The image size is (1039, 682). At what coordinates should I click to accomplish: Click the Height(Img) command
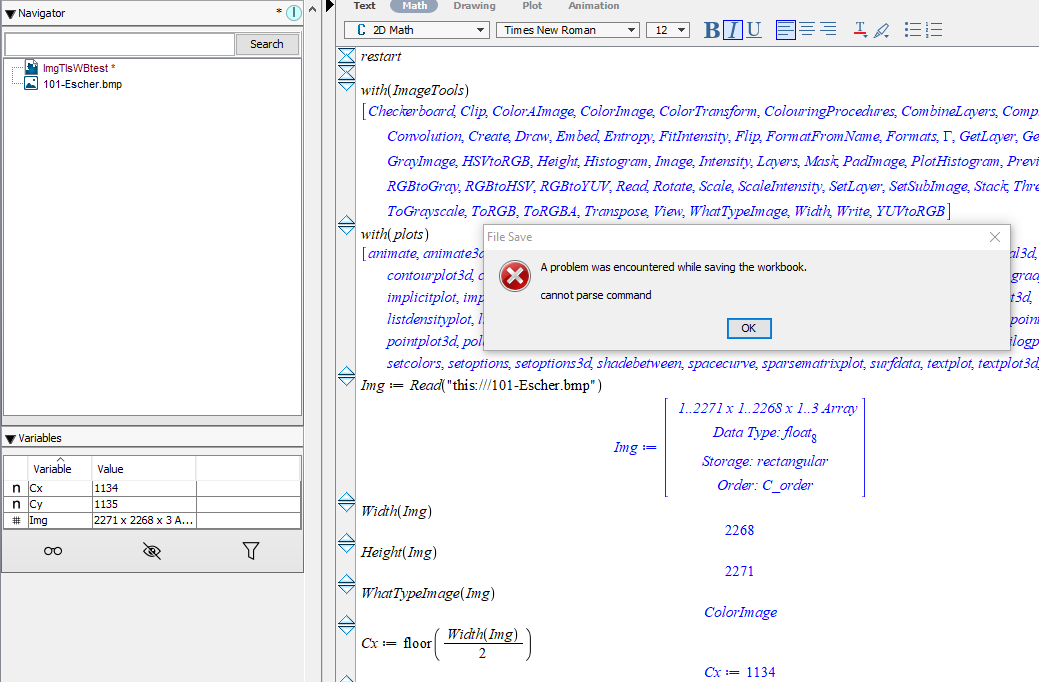399,552
